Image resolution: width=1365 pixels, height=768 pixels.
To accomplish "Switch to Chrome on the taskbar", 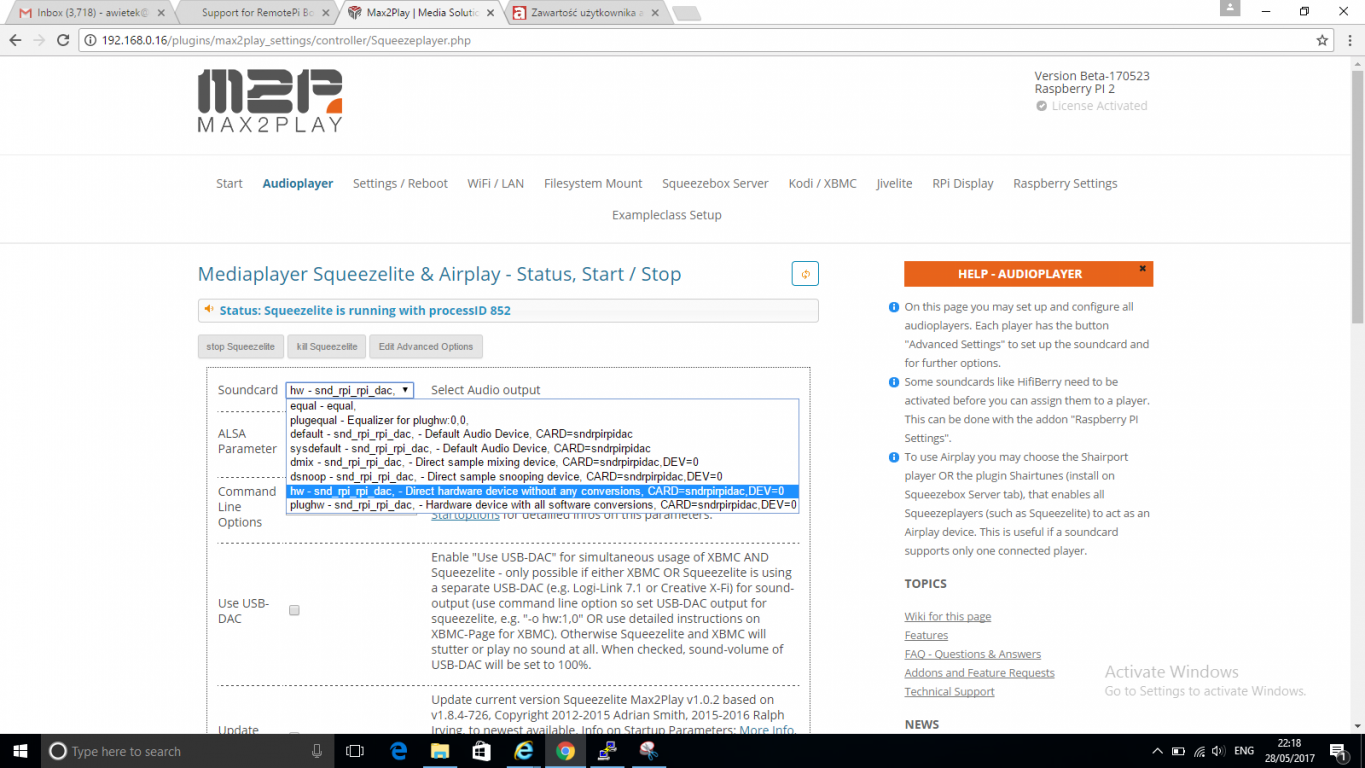I will click(x=565, y=751).
